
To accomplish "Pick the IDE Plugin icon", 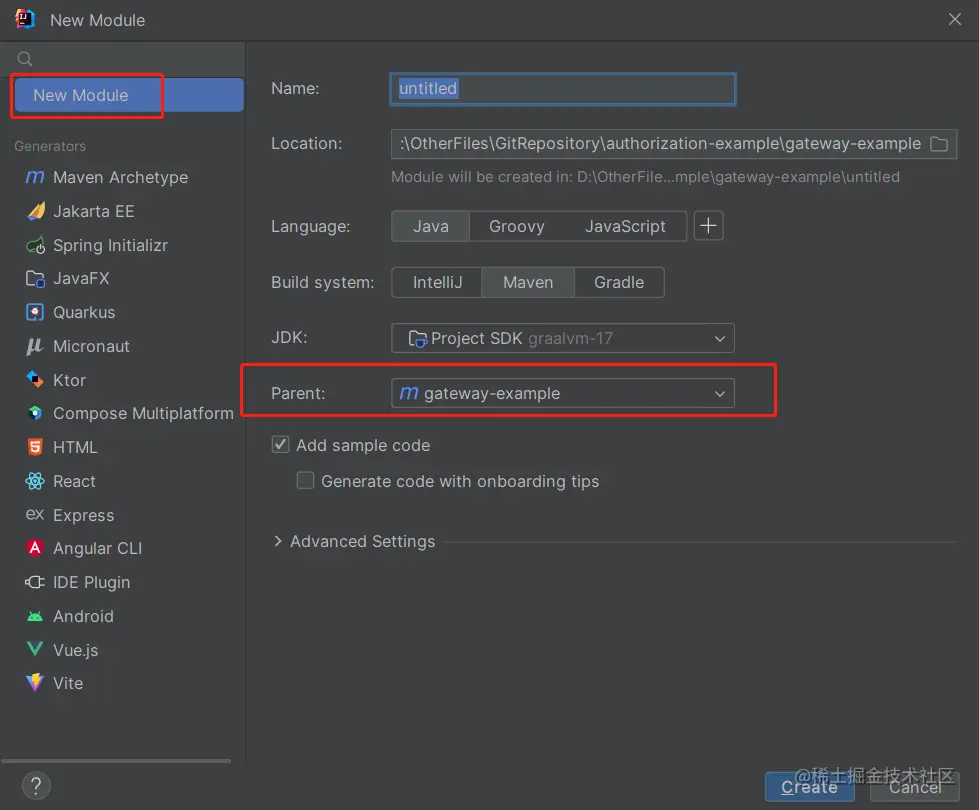I will pos(35,582).
